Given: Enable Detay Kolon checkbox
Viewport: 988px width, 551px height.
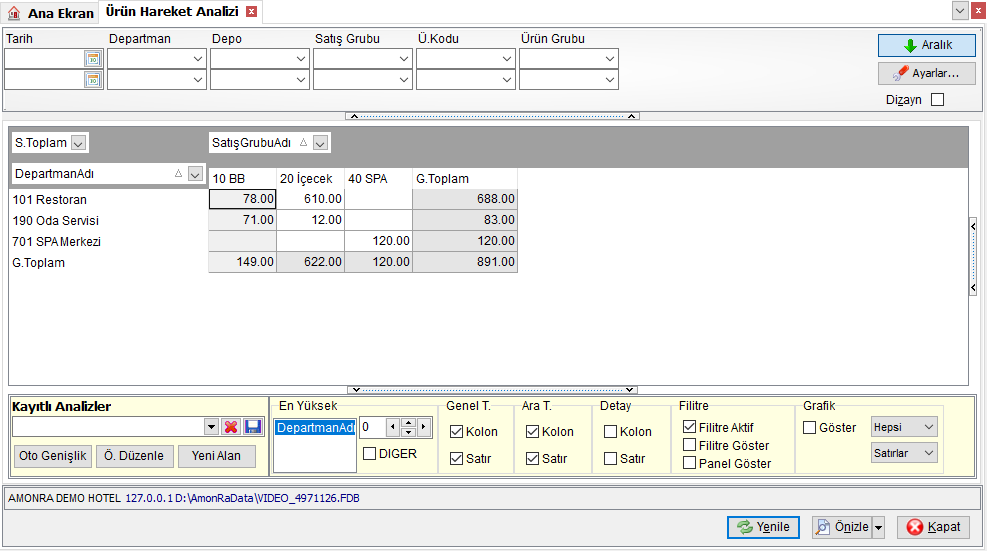Looking at the screenshot, I should coord(610,432).
